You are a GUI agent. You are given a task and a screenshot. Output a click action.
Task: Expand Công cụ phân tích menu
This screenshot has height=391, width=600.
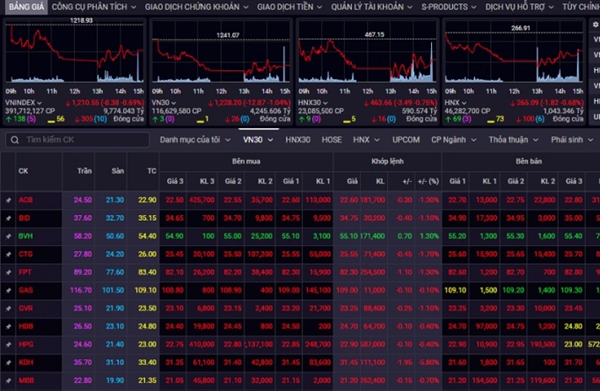(x=94, y=7)
